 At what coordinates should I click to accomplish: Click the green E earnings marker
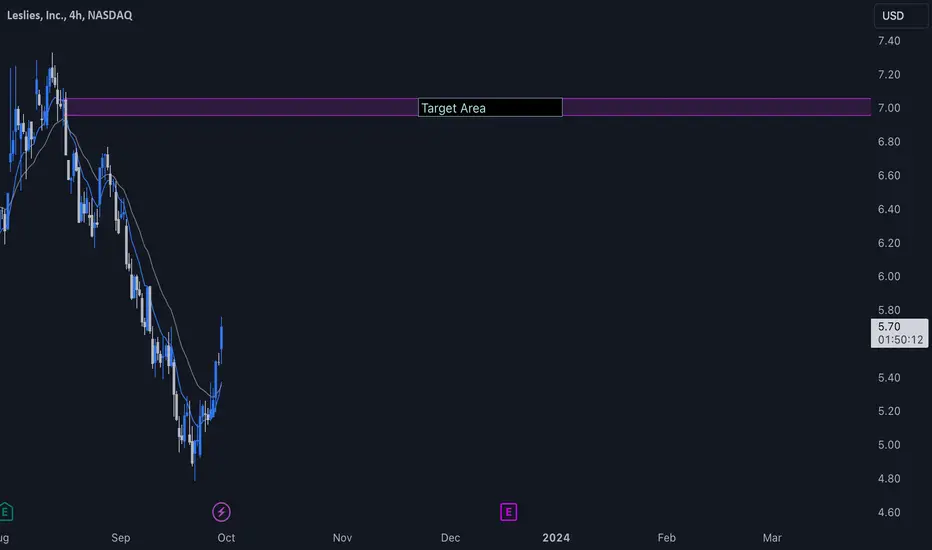tap(6, 513)
